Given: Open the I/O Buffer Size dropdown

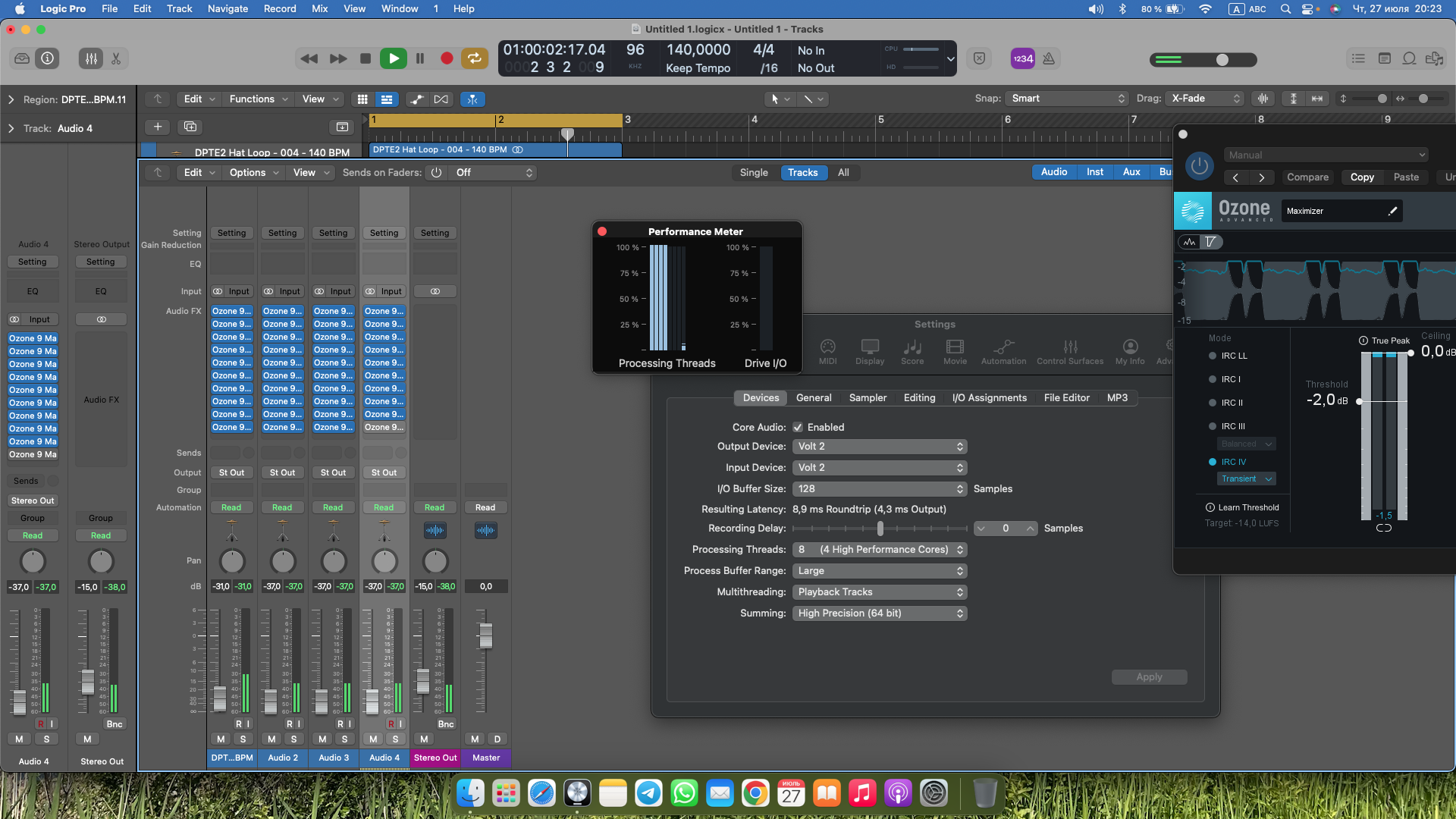Looking at the screenshot, I should click(880, 489).
